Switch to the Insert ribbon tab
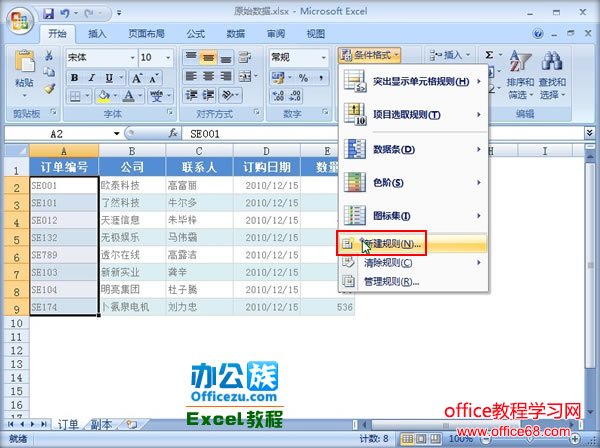Screen dimensions: 600x448 tap(97, 34)
